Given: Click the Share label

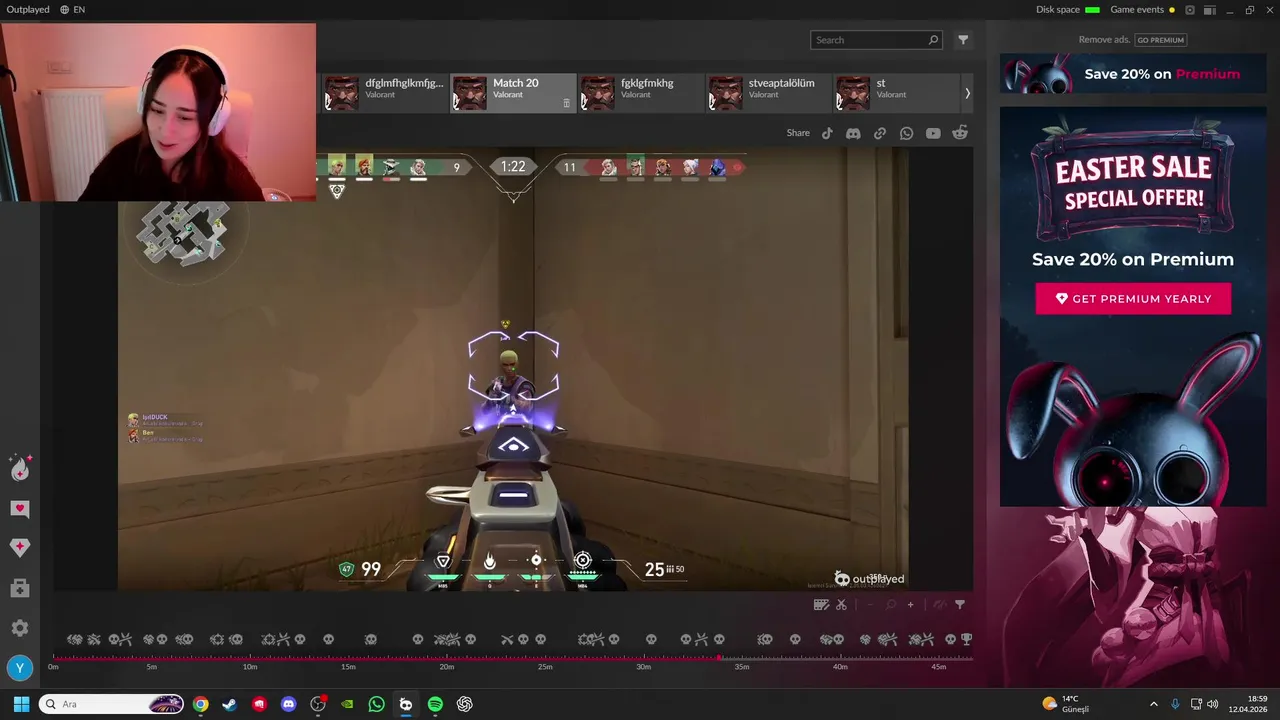Looking at the screenshot, I should (x=798, y=133).
